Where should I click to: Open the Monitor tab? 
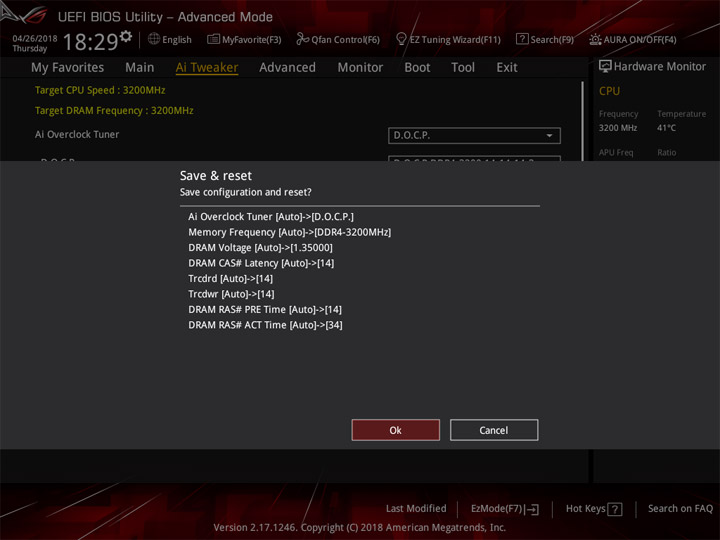tap(360, 68)
